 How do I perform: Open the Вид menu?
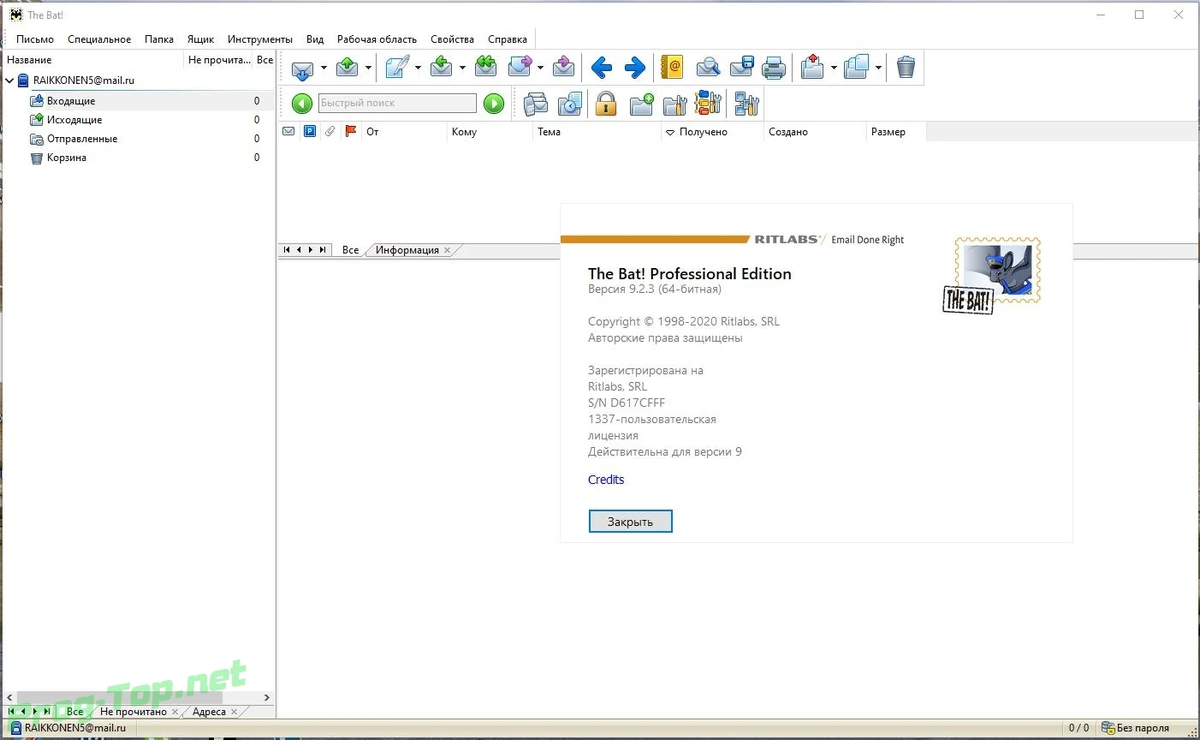click(315, 39)
